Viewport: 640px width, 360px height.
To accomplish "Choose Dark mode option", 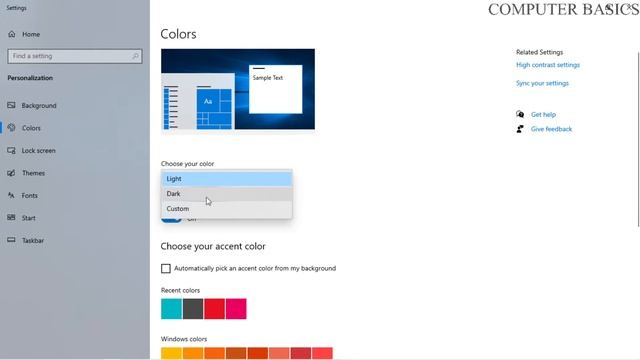I will (x=227, y=193).
